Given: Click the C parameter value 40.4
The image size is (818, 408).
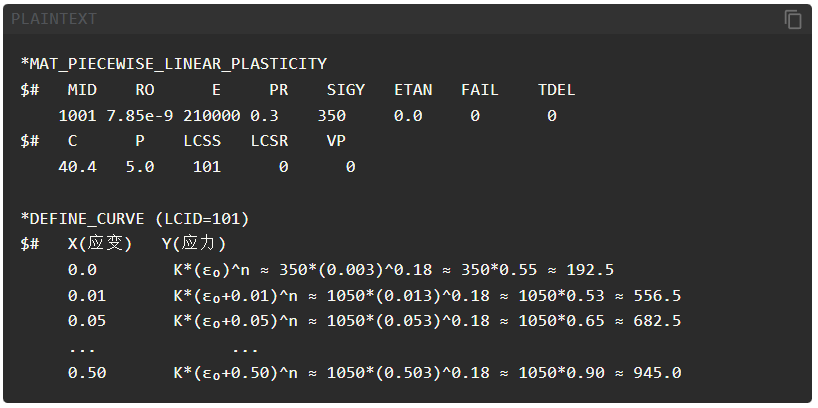Looking at the screenshot, I should [x=77, y=167].
